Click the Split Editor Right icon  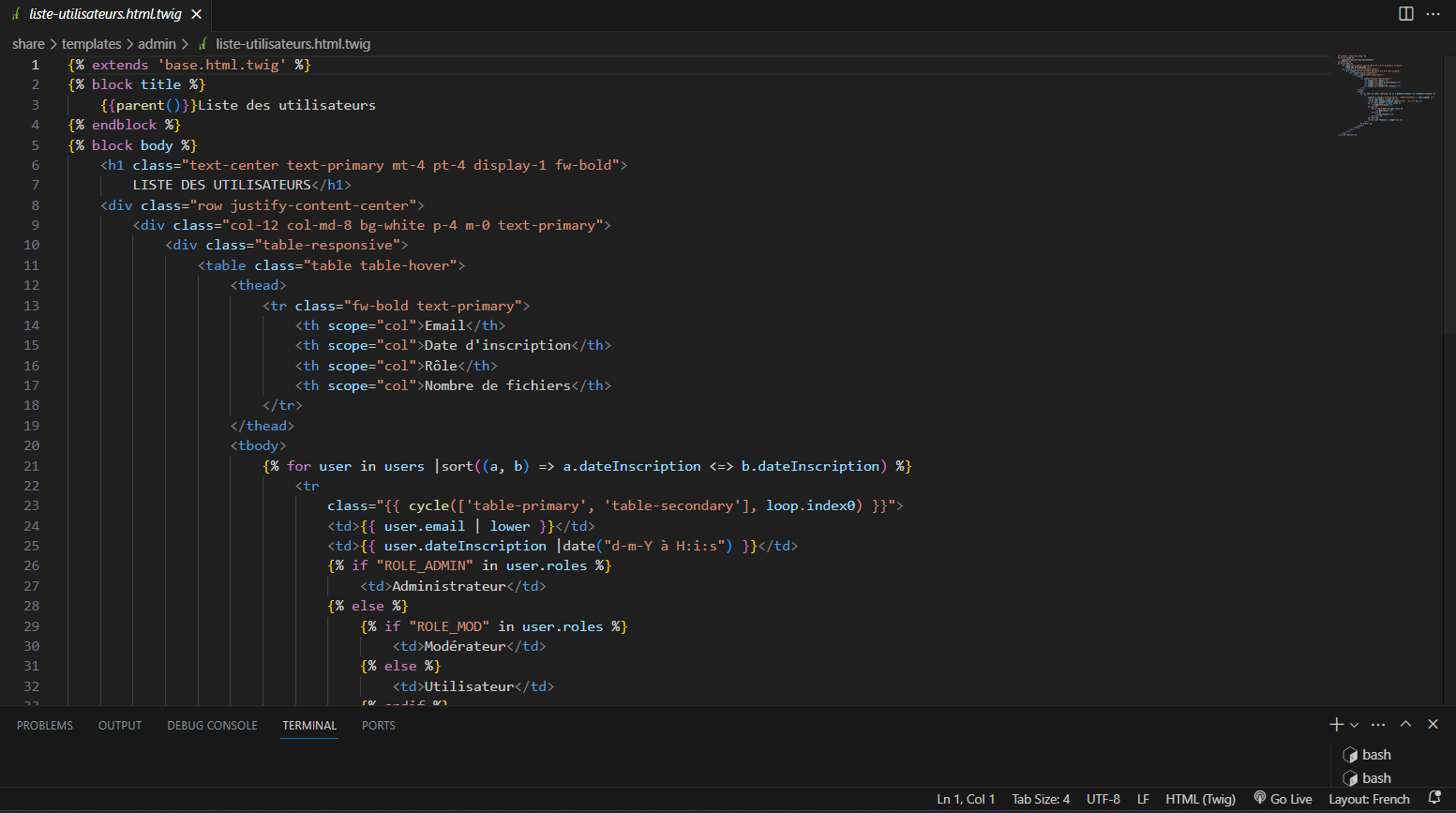(1405, 14)
